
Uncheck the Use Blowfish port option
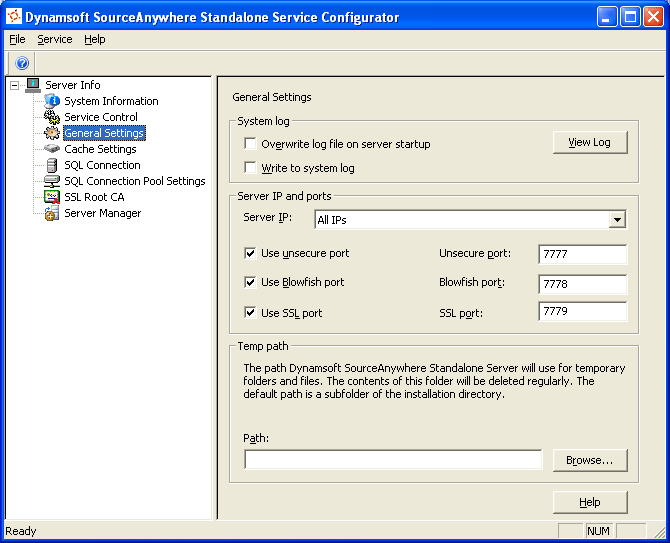[251, 282]
